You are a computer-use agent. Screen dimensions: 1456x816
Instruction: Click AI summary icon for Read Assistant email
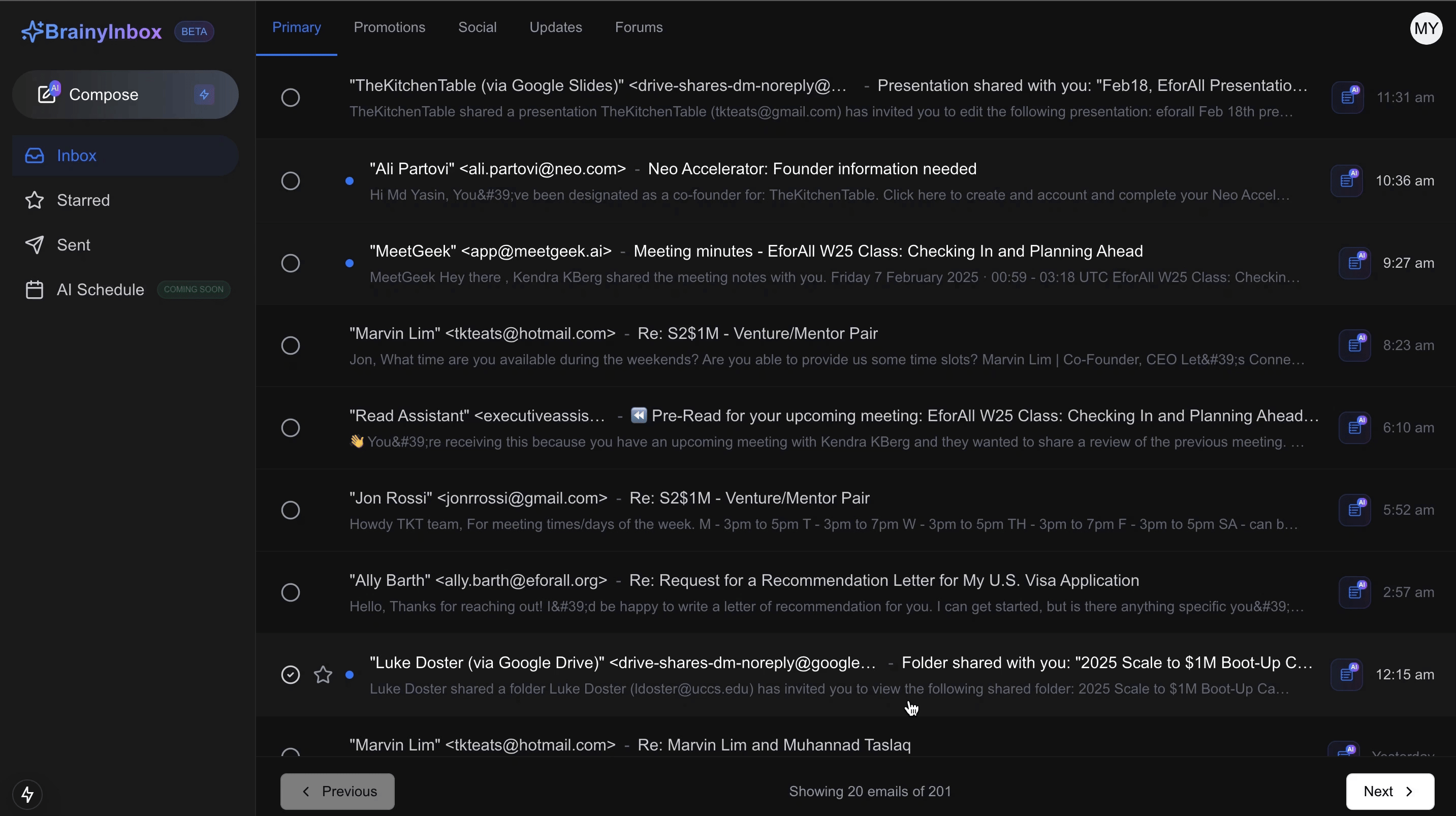tap(1355, 427)
